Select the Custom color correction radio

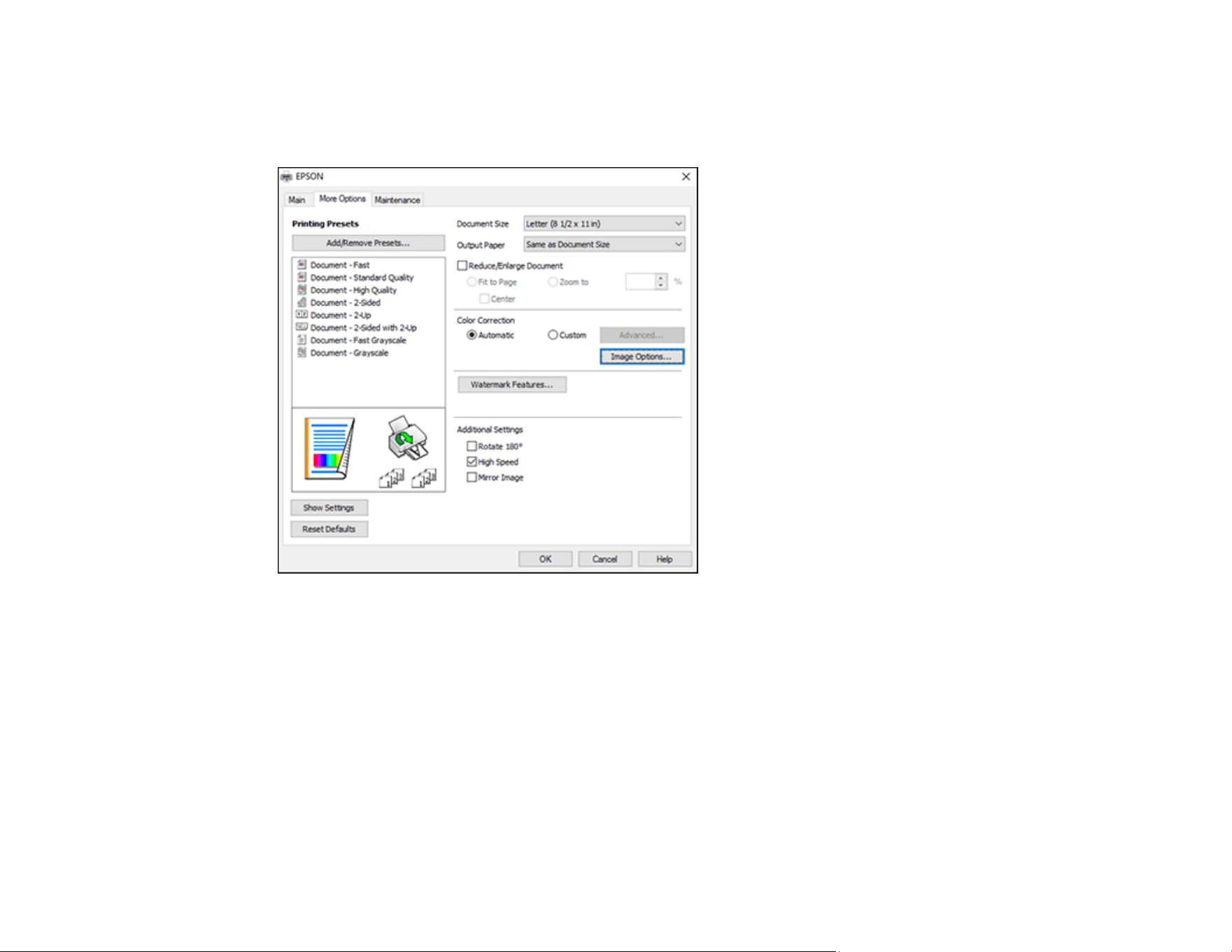(553, 335)
